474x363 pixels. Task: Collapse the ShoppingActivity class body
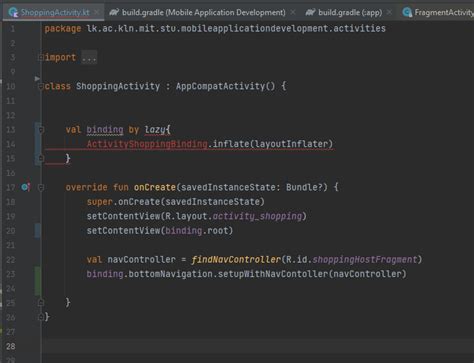pos(41,86)
